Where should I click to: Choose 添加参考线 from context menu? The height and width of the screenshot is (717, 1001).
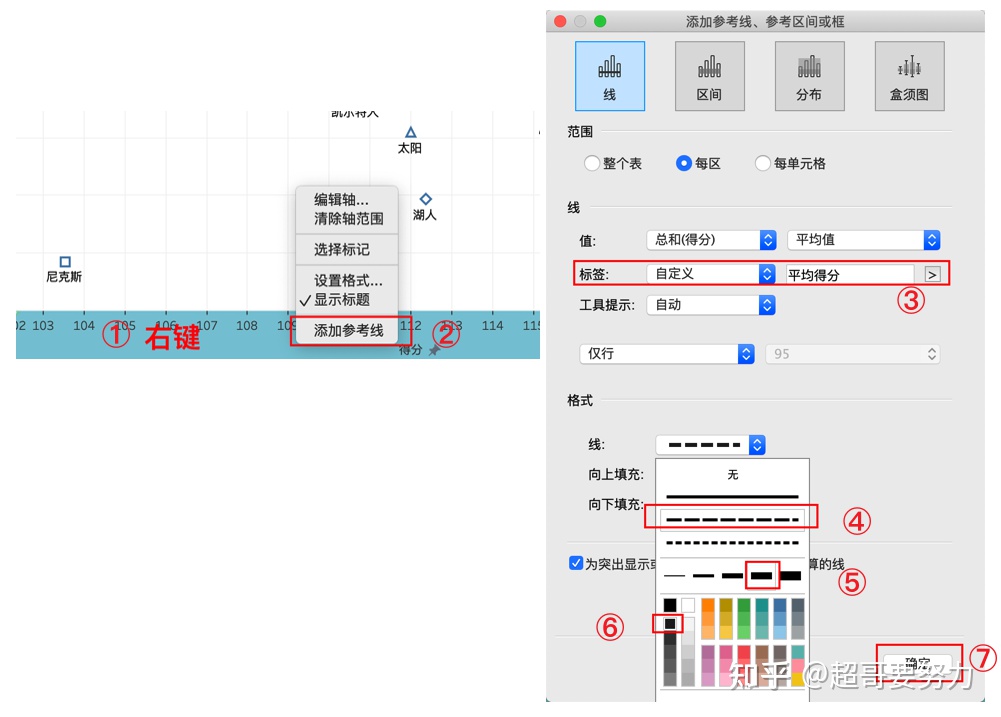349,331
